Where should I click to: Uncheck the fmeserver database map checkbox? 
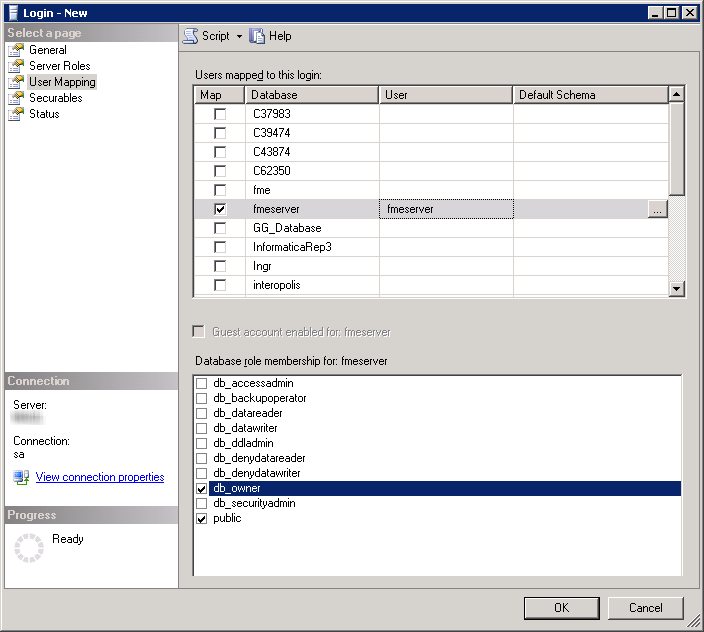220,209
